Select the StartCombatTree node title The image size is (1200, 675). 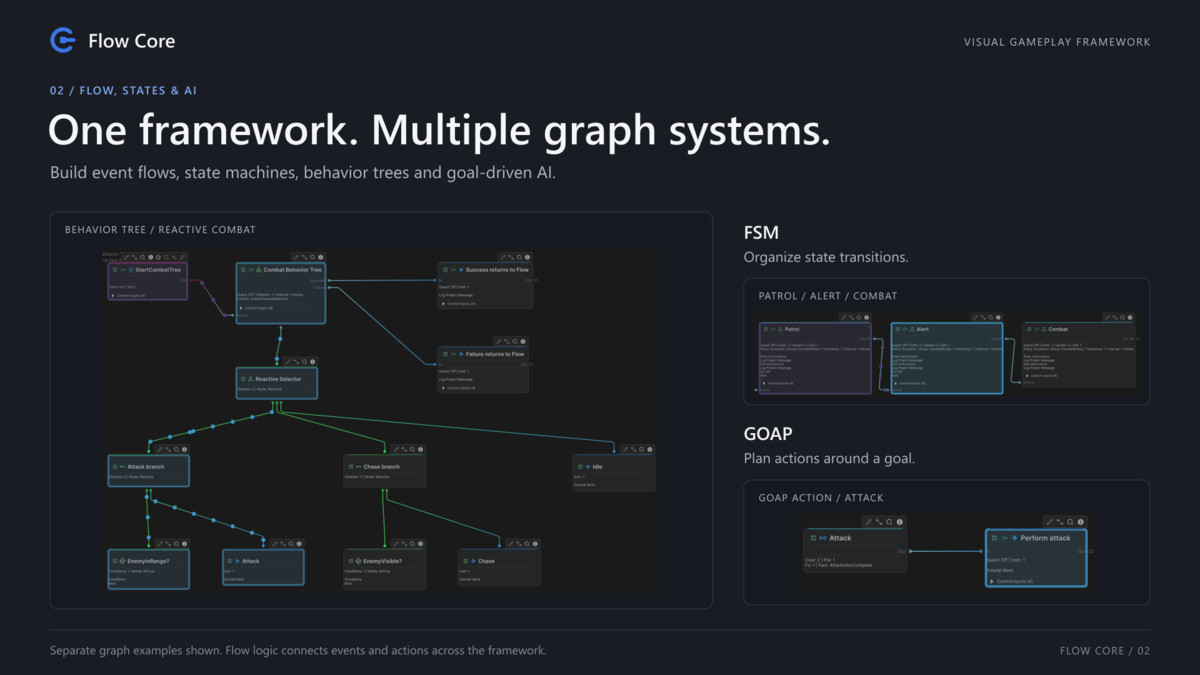coord(158,270)
